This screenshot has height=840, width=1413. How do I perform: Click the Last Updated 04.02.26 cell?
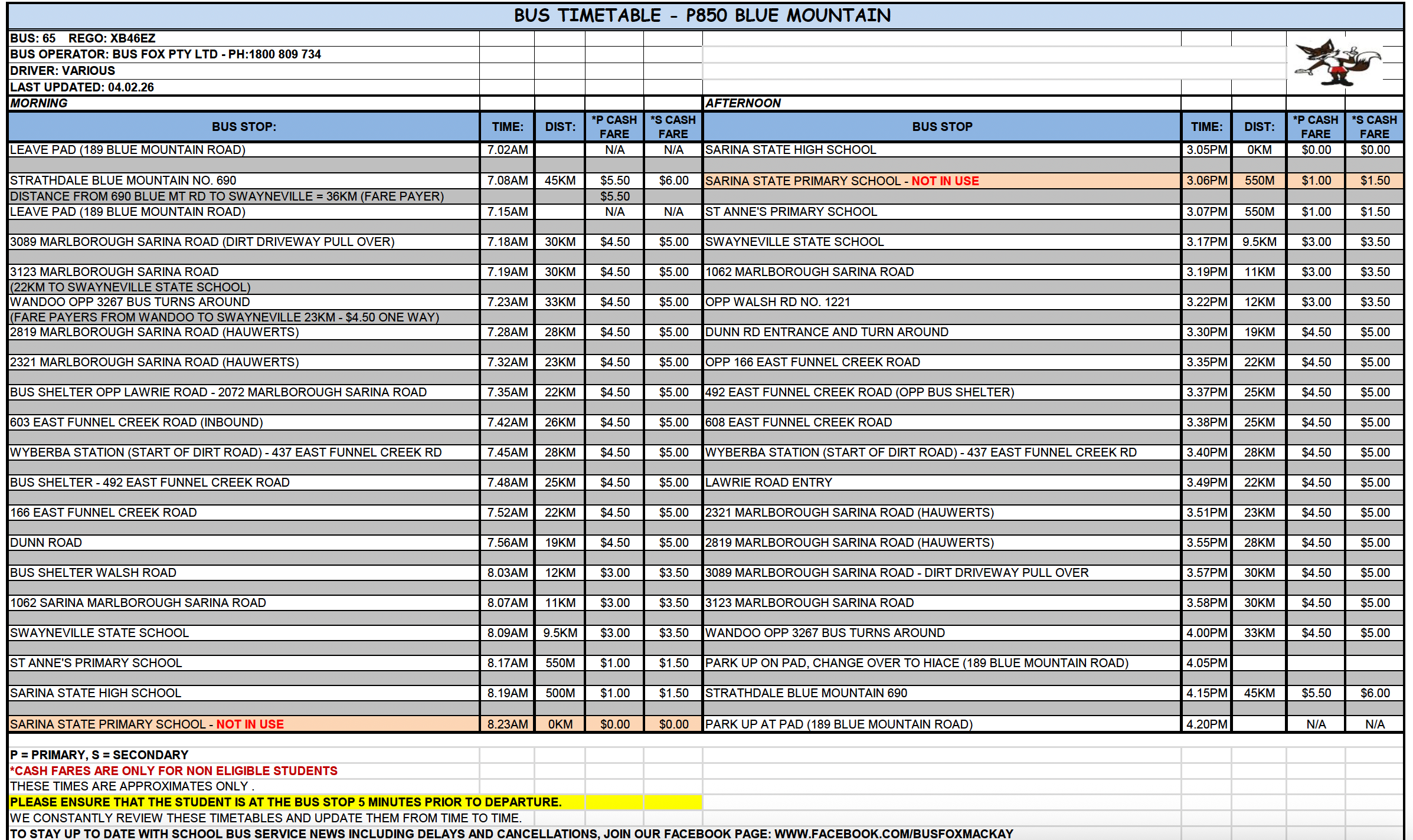coord(82,87)
